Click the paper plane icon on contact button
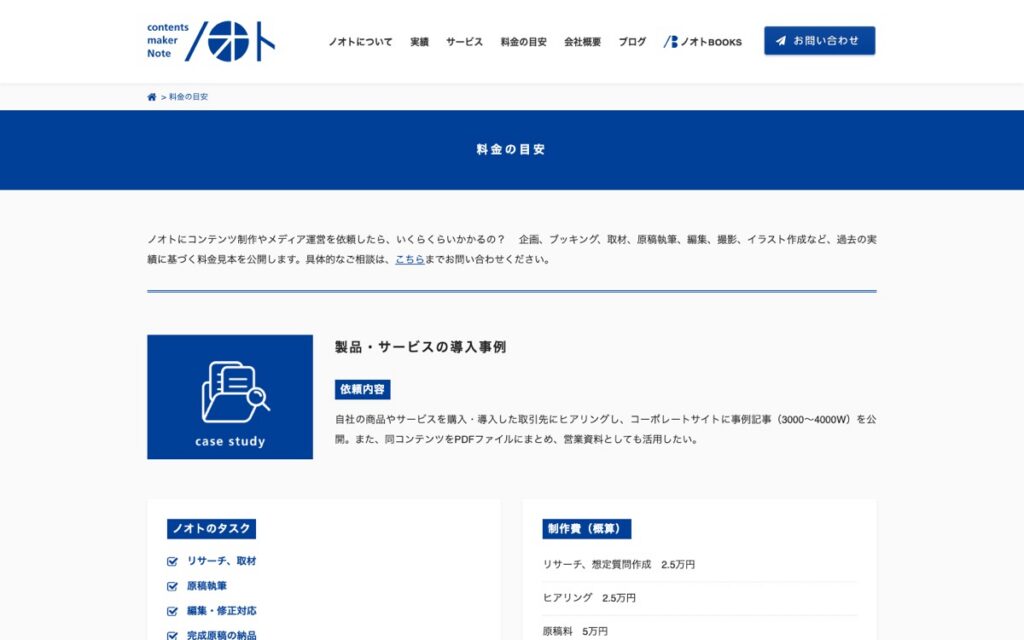 780,40
